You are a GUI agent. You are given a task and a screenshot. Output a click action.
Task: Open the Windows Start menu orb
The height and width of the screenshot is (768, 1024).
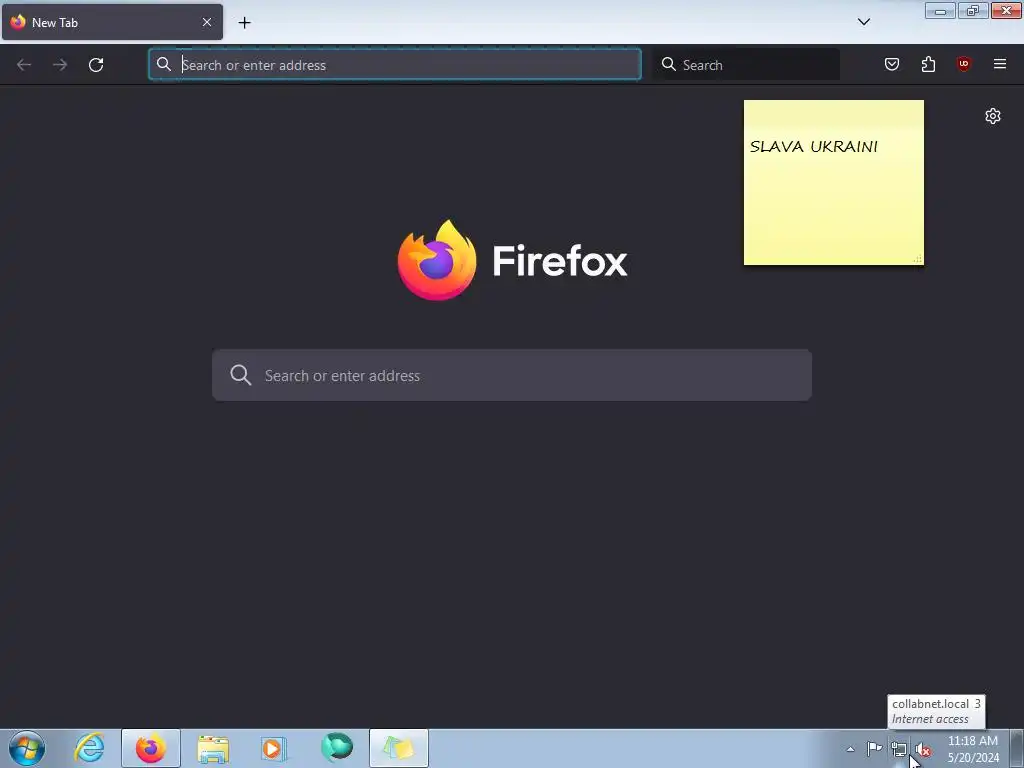27,748
